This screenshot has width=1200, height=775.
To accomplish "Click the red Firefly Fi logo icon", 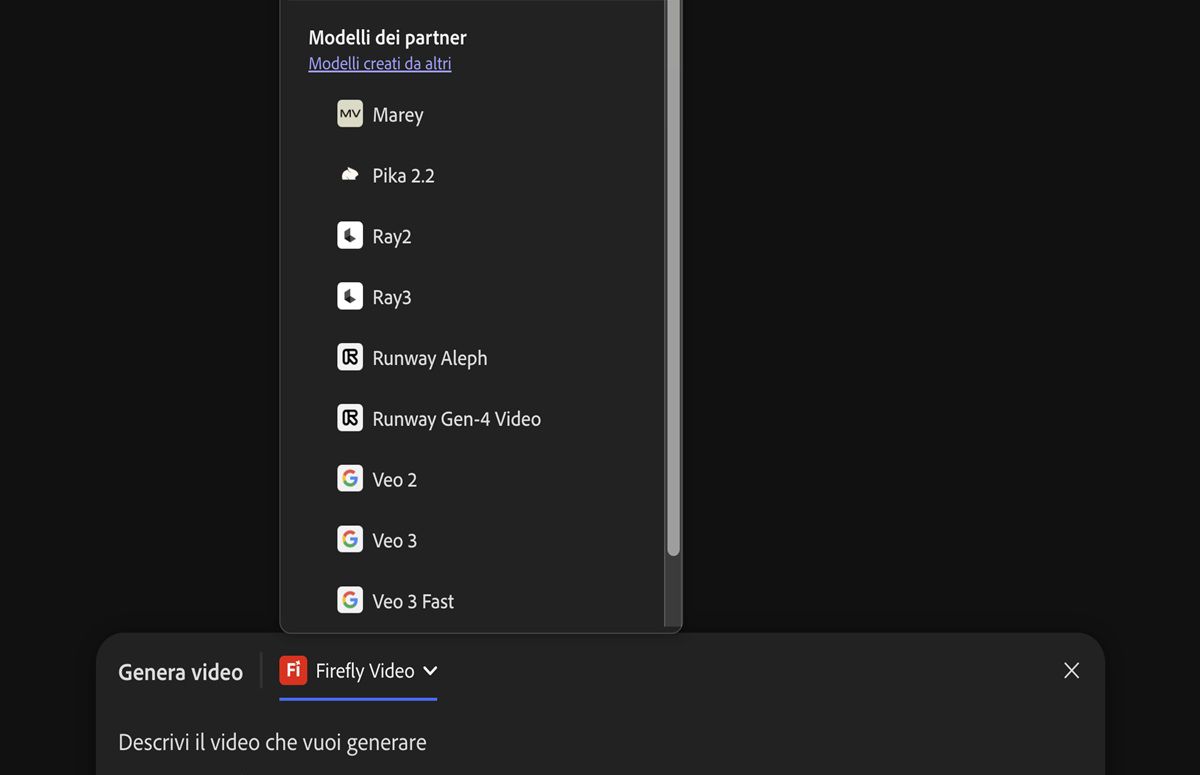I will pyautogui.click(x=293, y=670).
